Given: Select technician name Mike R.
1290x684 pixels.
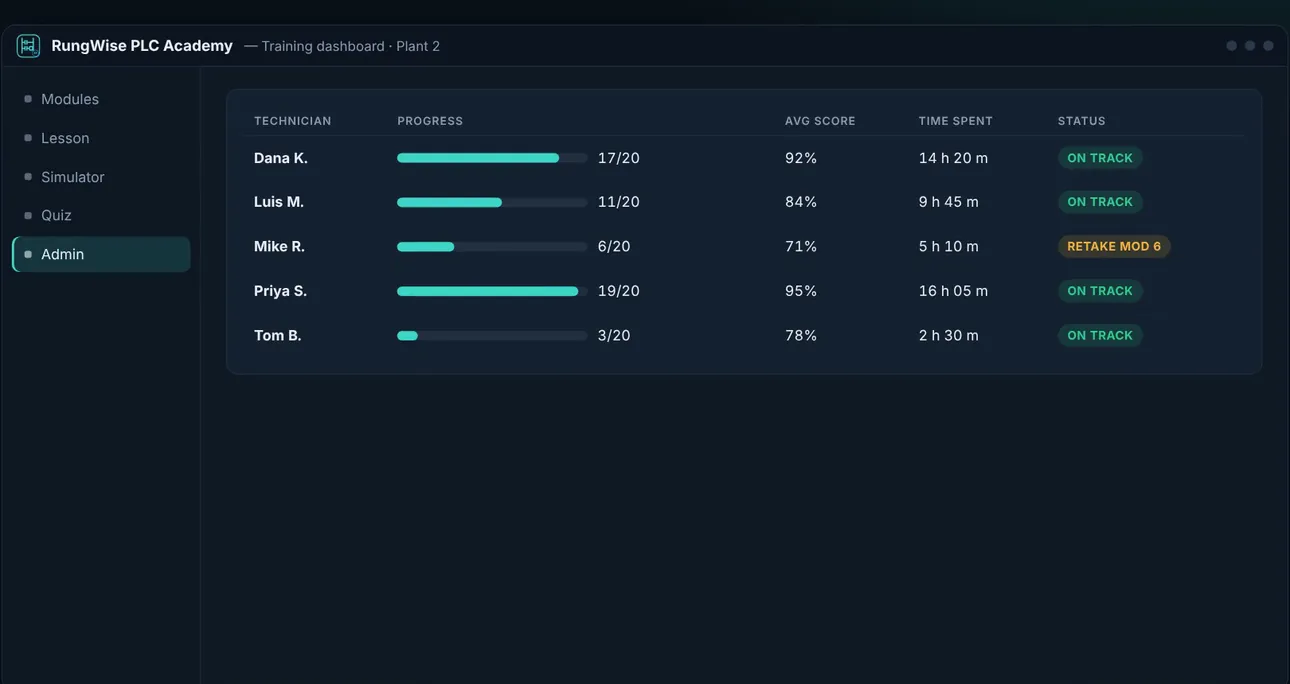Looking at the screenshot, I should point(279,246).
